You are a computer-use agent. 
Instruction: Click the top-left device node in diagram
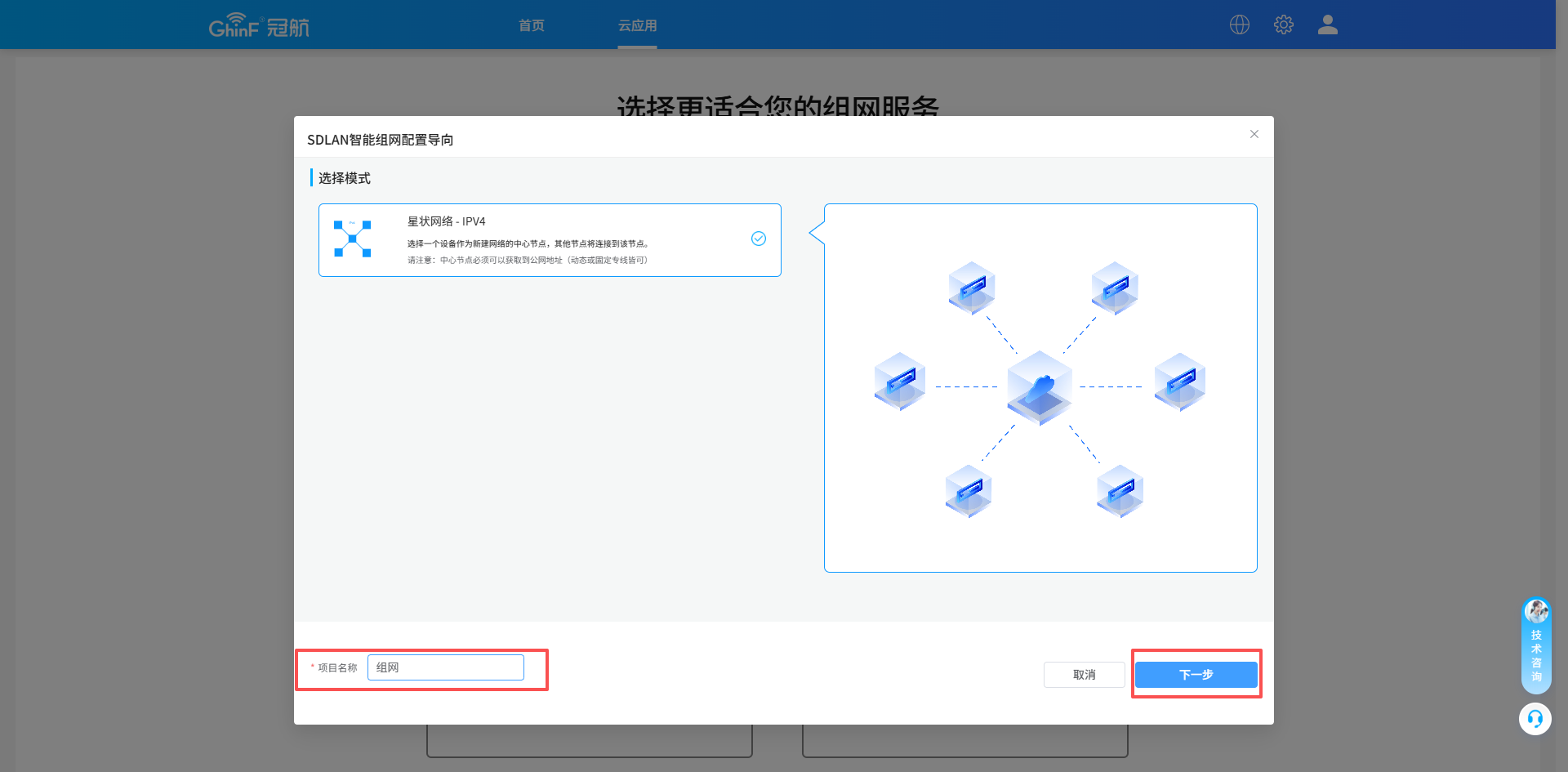coord(971,288)
